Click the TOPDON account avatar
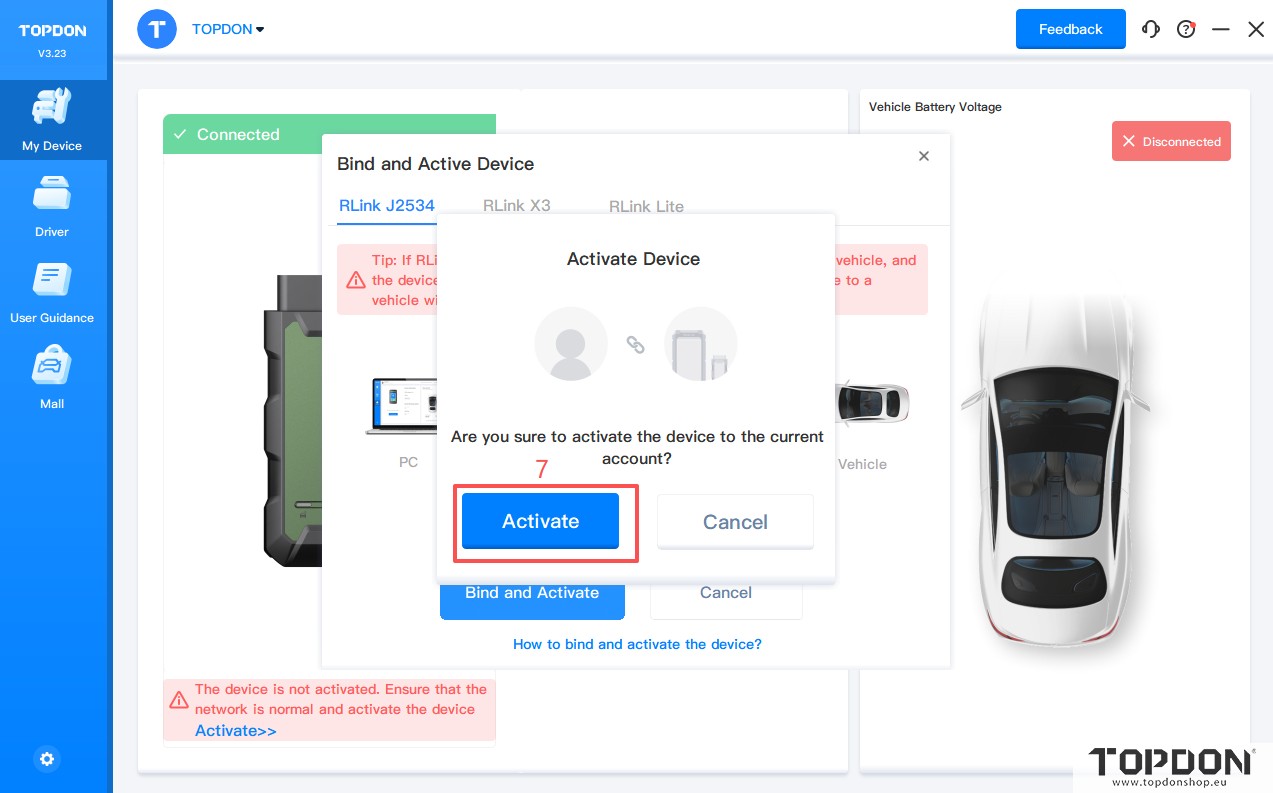Screen dimensions: 1273x793 point(157,29)
